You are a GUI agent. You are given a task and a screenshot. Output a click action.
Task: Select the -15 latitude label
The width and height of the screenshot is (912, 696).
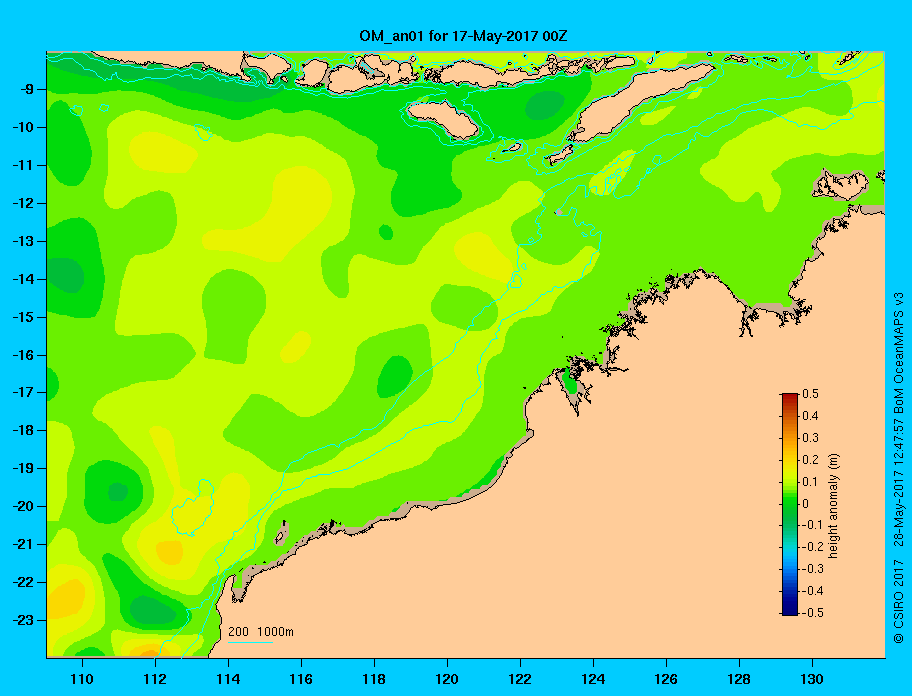click(22, 317)
